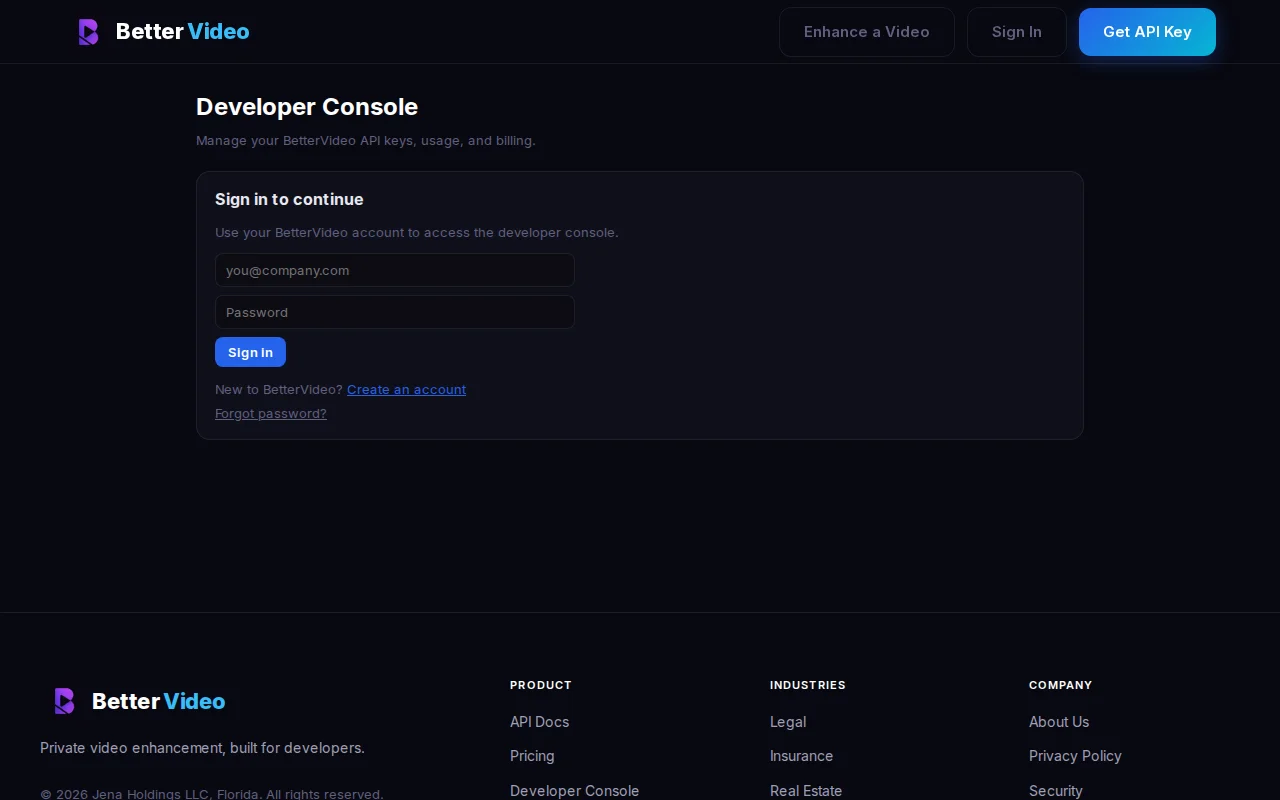The image size is (1280, 800).
Task: Go to Pricing footer link
Action: 532,756
